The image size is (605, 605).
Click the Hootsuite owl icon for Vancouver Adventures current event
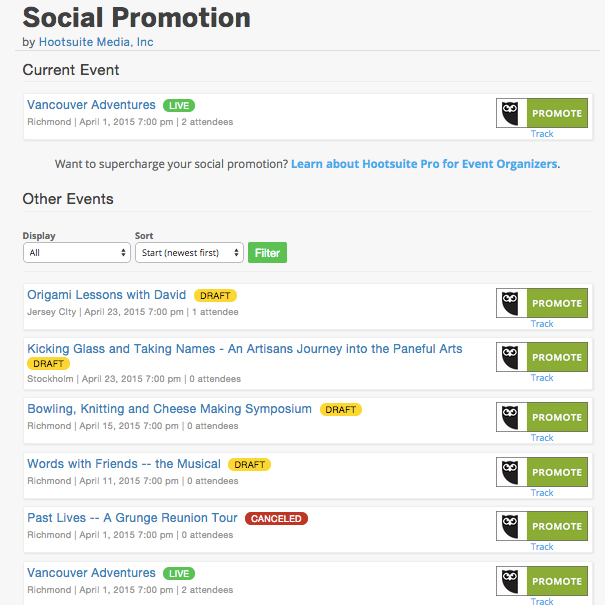[x=512, y=113]
